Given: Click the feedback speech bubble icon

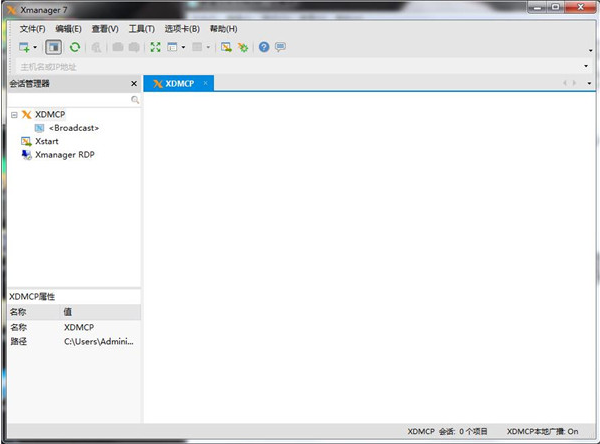Looking at the screenshot, I should (280, 47).
